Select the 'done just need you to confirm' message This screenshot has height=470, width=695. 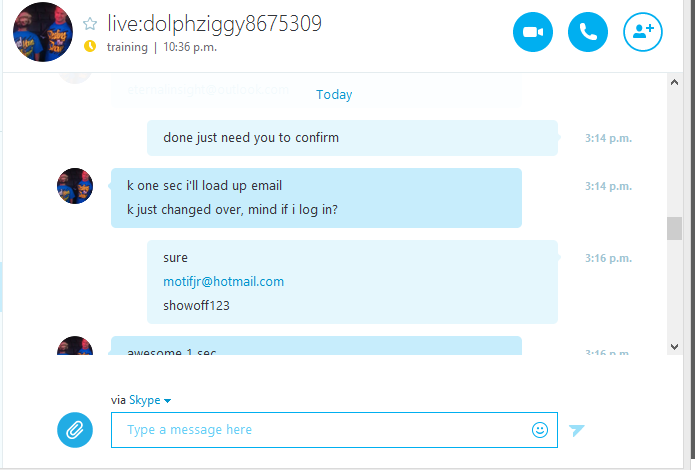coord(352,138)
